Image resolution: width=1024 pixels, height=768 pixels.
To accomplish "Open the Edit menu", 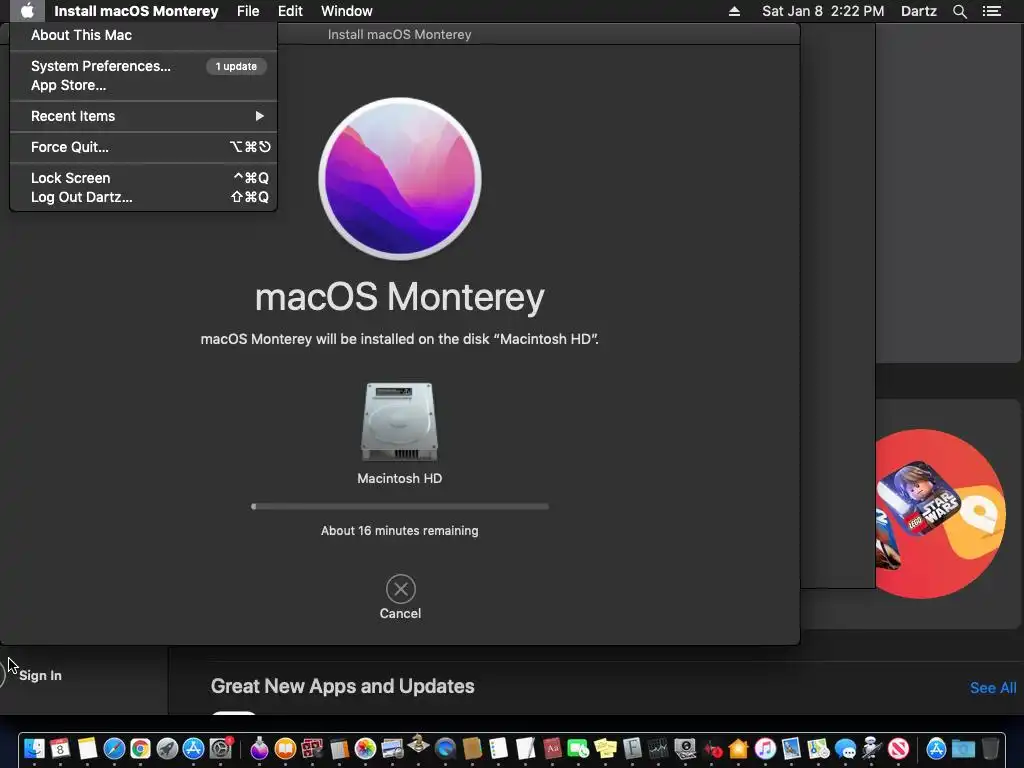I will coord(290,11).
